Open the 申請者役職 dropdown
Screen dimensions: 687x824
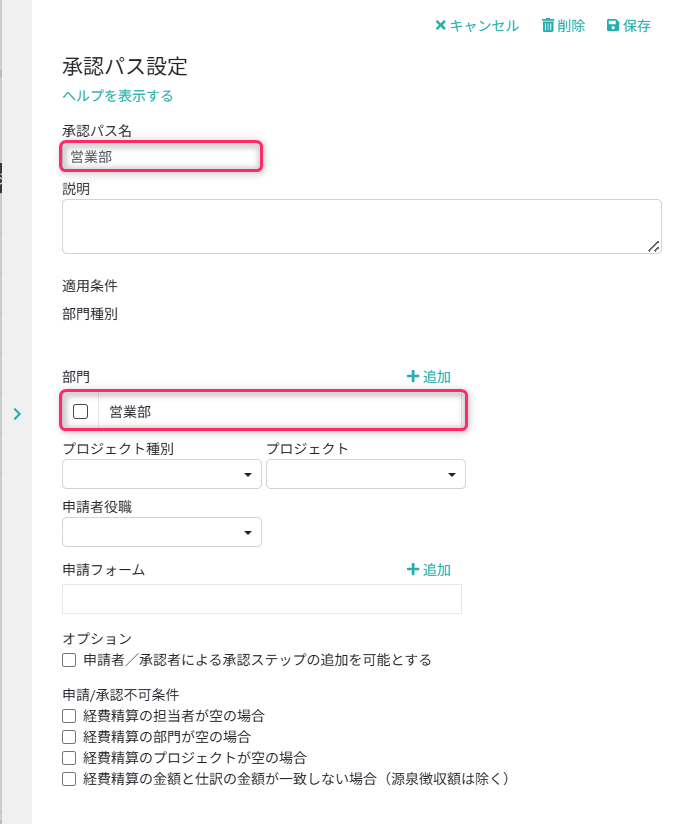tap(162, 532)
